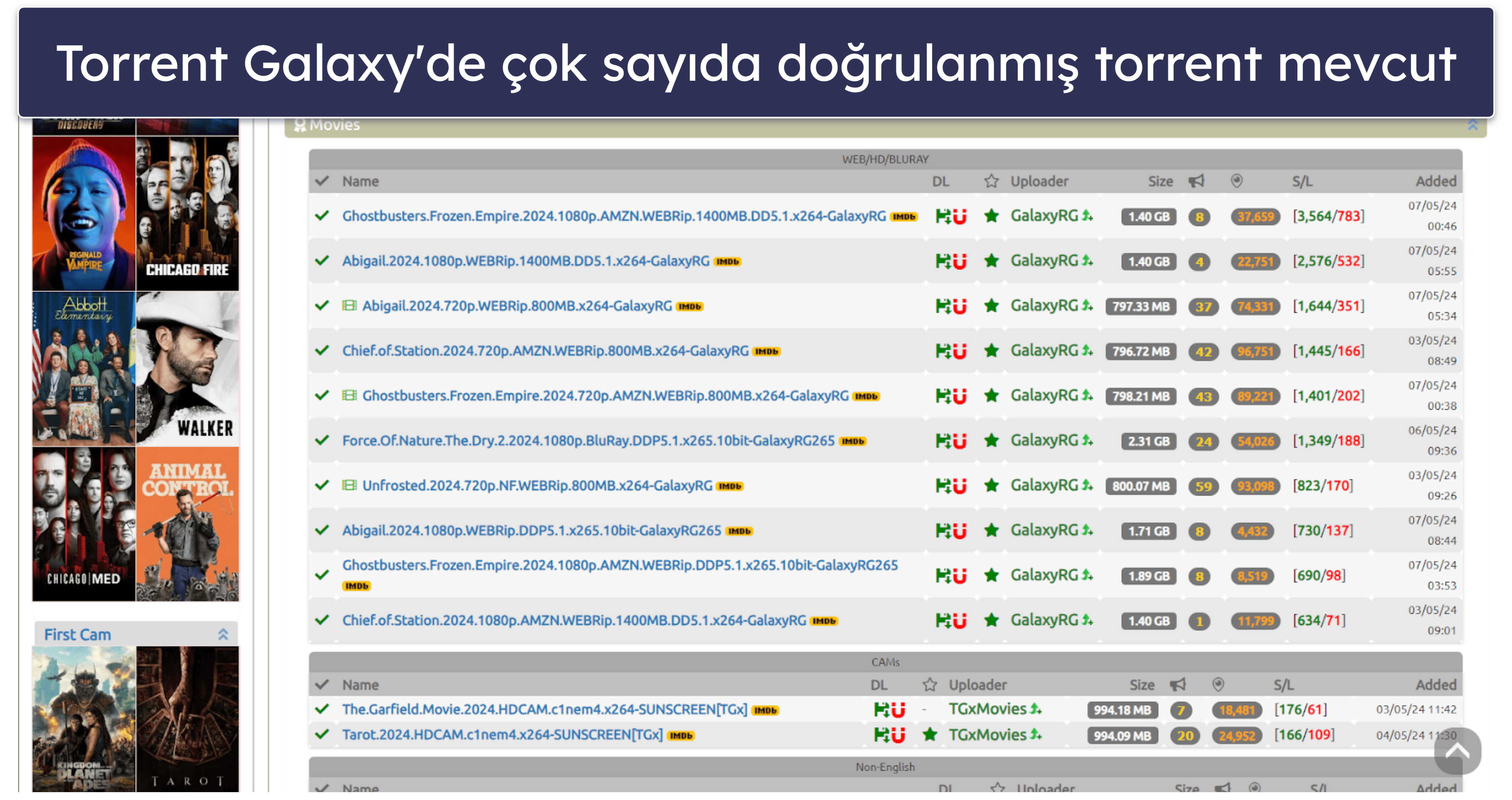Click the download icon for Ghostbusters 1080p DDP5.1 x265
1512x800 pixels.
click(942, 576)
